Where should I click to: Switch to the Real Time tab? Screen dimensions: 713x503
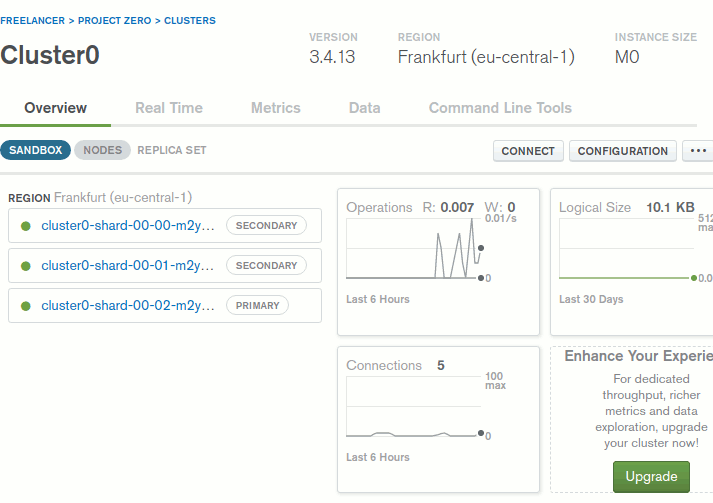(169, 108)
